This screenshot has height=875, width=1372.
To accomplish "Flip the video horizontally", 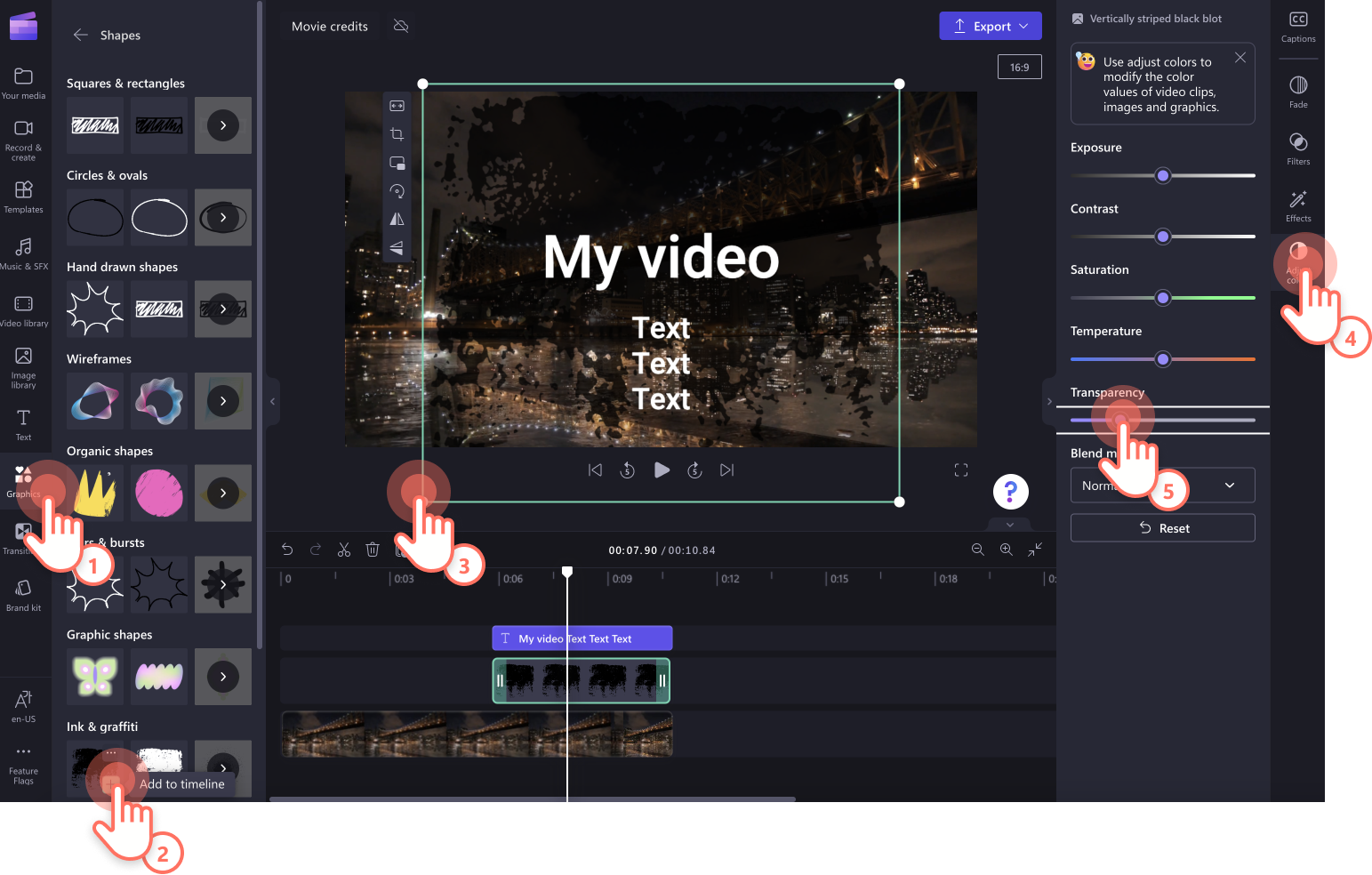I will tap(397, 219).
